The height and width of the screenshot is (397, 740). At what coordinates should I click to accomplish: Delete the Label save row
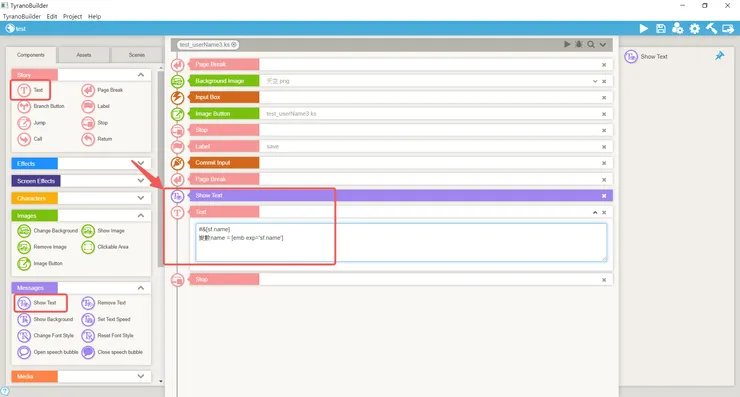(604, 147)
